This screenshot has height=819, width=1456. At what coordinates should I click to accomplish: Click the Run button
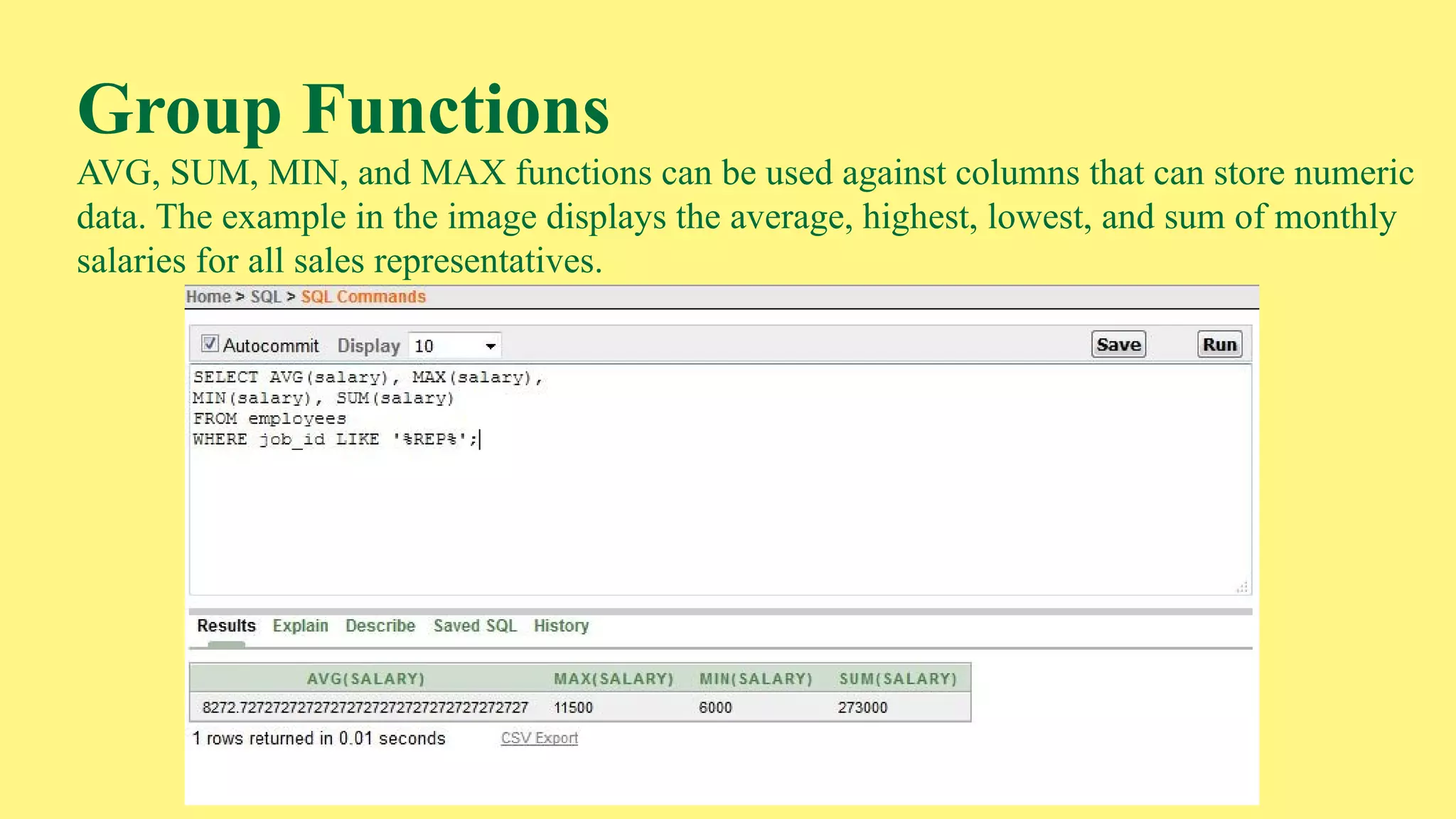click(1219, 345)
